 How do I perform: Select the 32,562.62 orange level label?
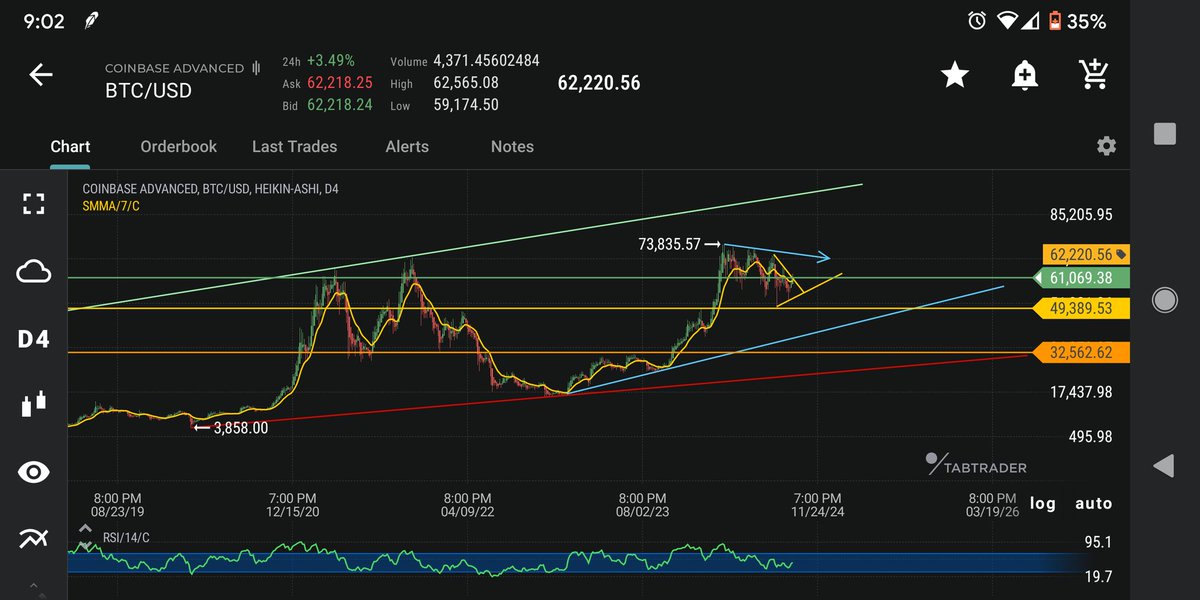1080,353
